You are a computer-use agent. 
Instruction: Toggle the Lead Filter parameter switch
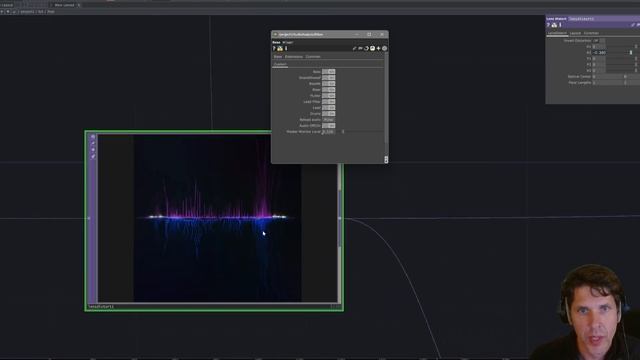329,102
